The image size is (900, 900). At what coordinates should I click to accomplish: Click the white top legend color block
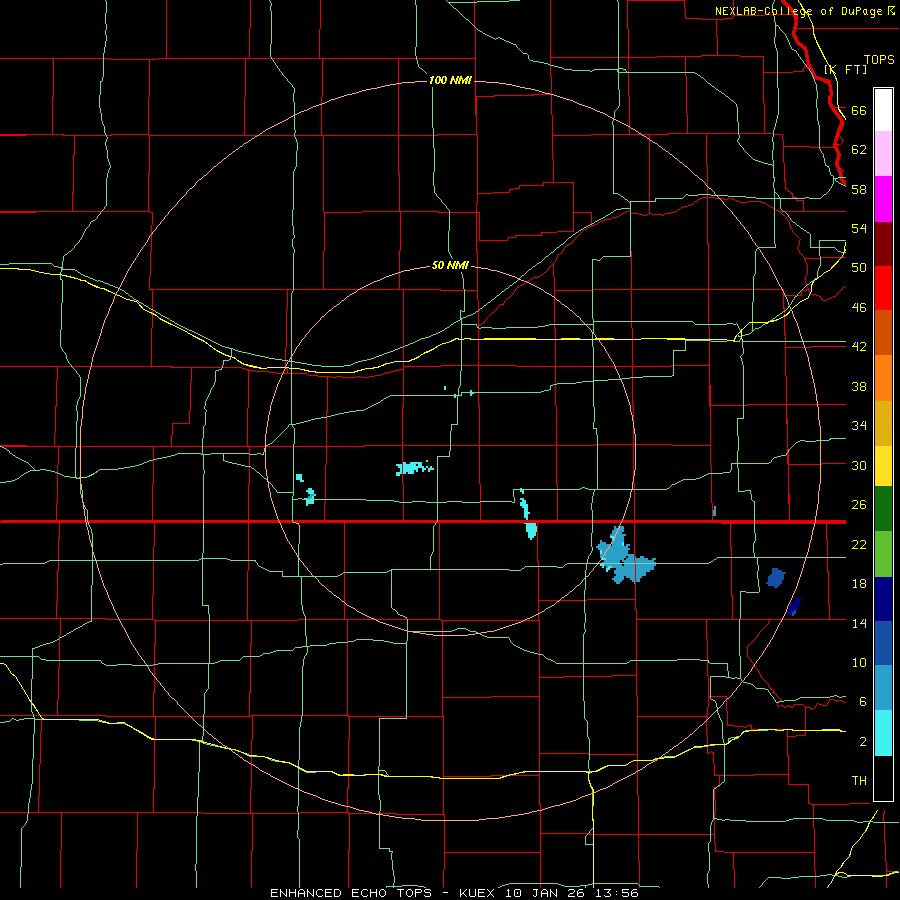883,110
